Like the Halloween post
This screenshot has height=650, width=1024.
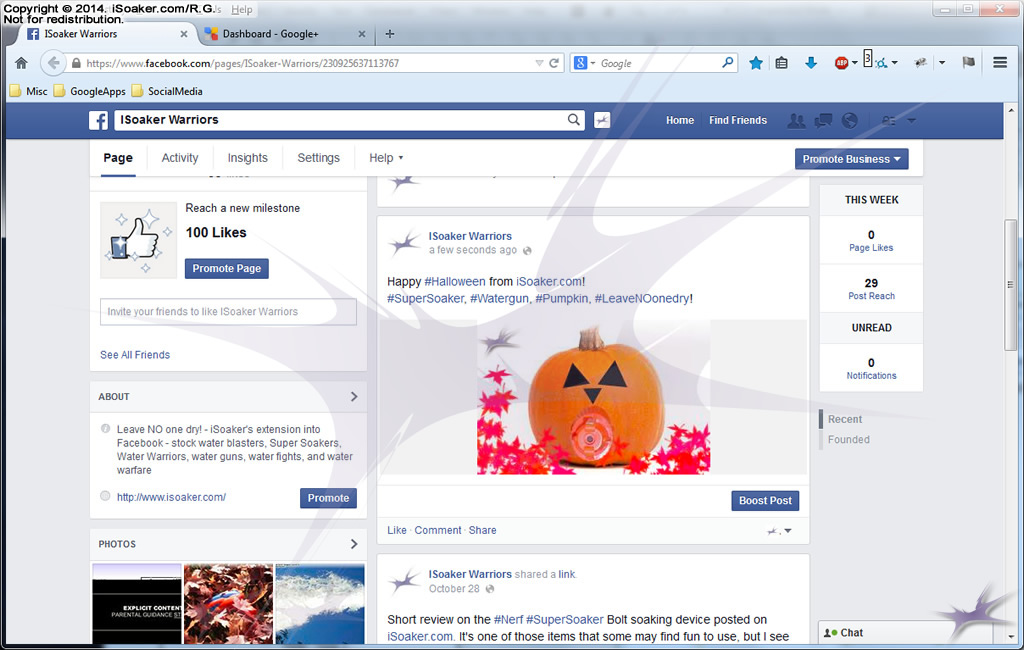coord(397,530)
